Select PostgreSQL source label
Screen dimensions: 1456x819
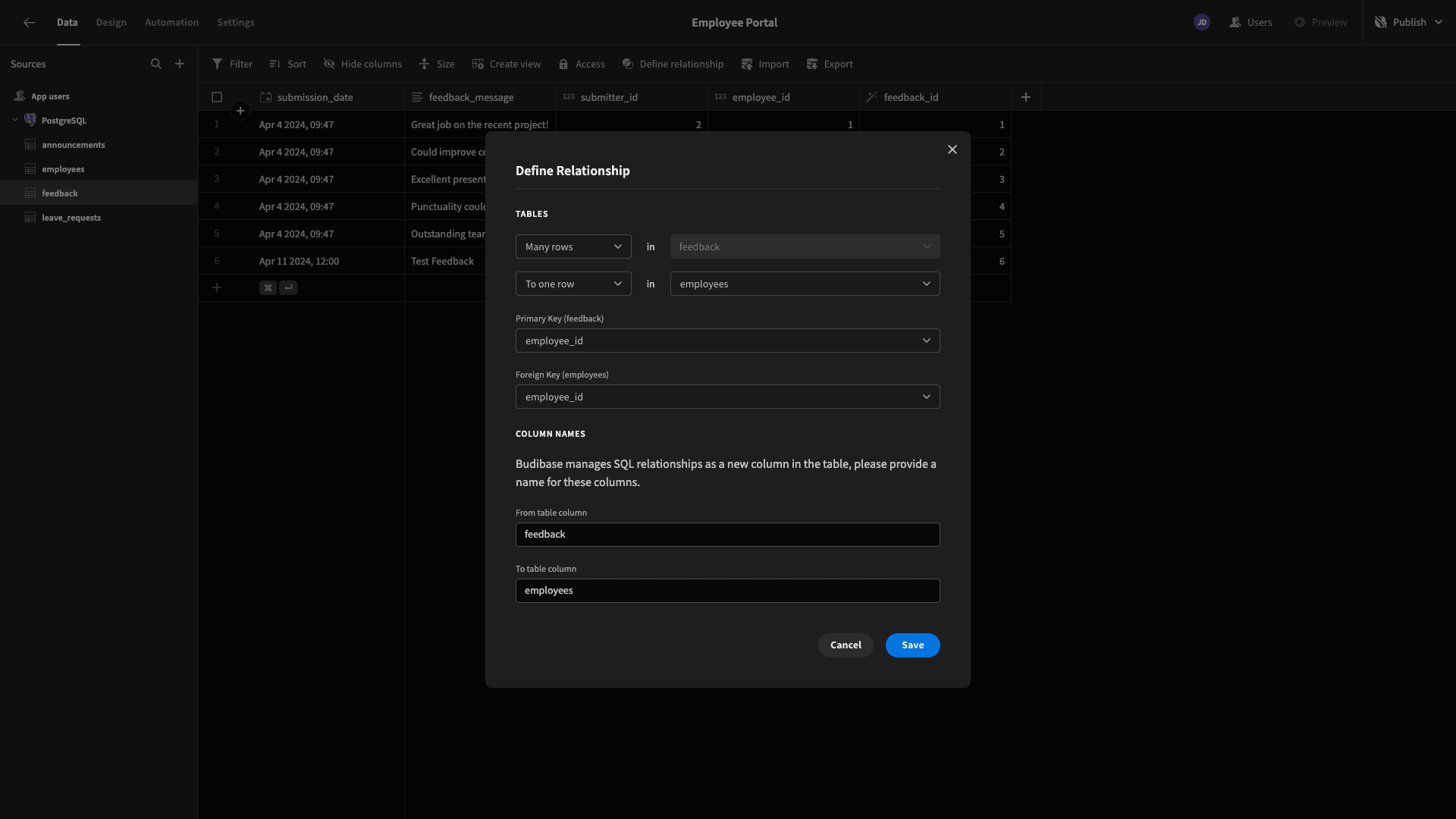64,121
